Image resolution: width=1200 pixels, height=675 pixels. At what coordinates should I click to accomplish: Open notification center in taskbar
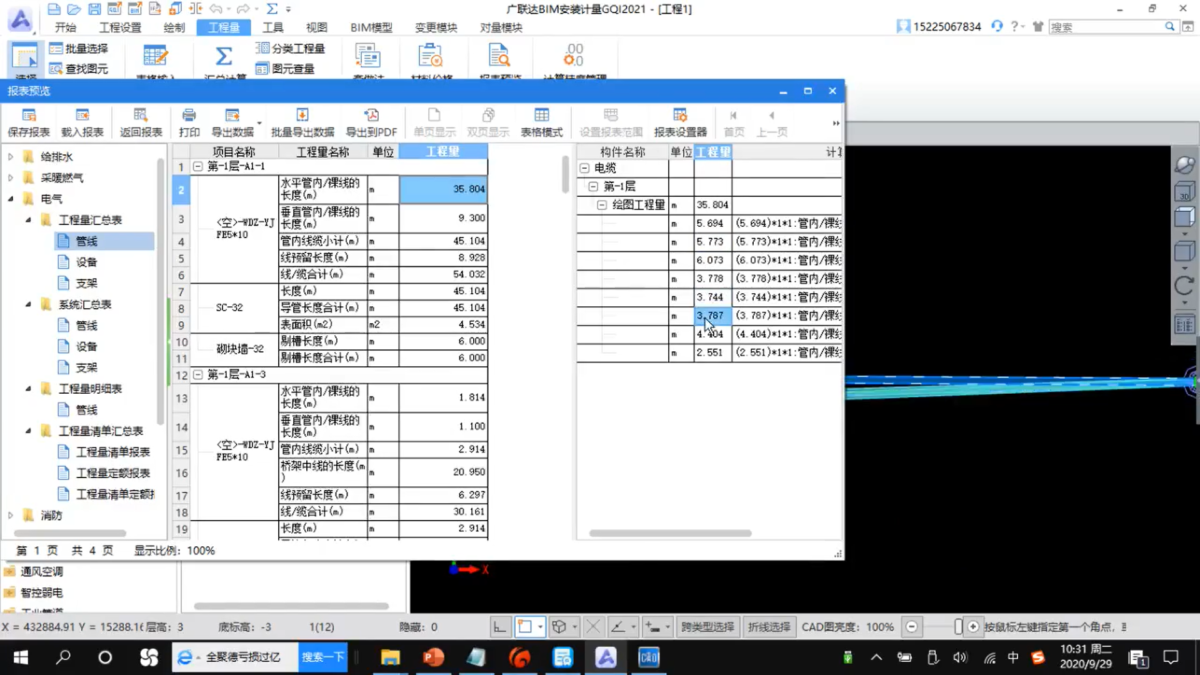pyautogui.click(x=1171, y=657)
